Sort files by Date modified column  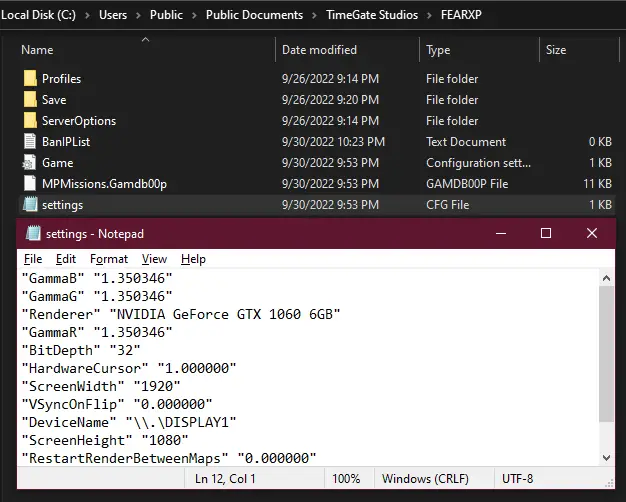pos(319,50)
